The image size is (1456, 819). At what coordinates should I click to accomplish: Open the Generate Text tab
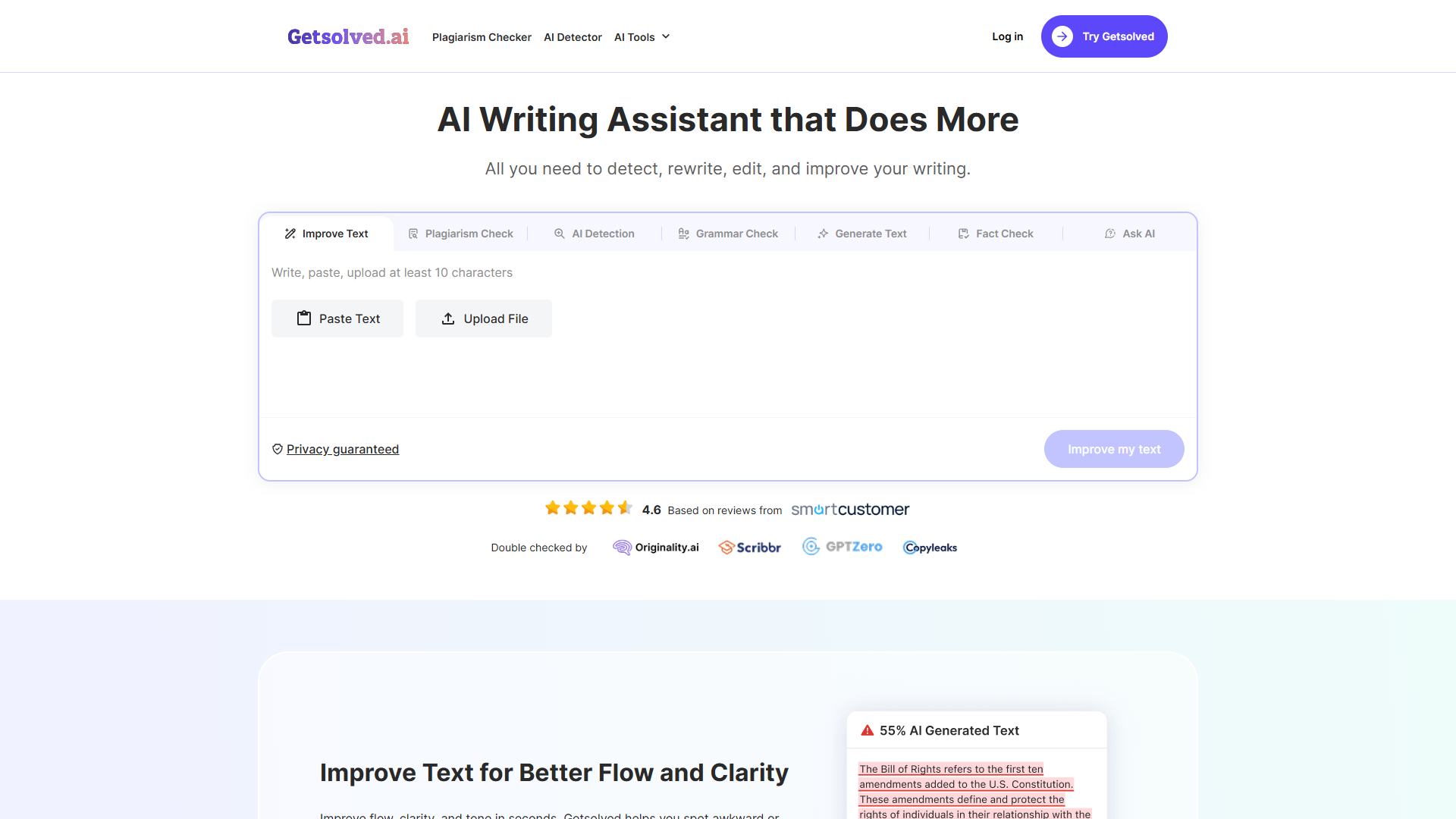coord(861,234)
